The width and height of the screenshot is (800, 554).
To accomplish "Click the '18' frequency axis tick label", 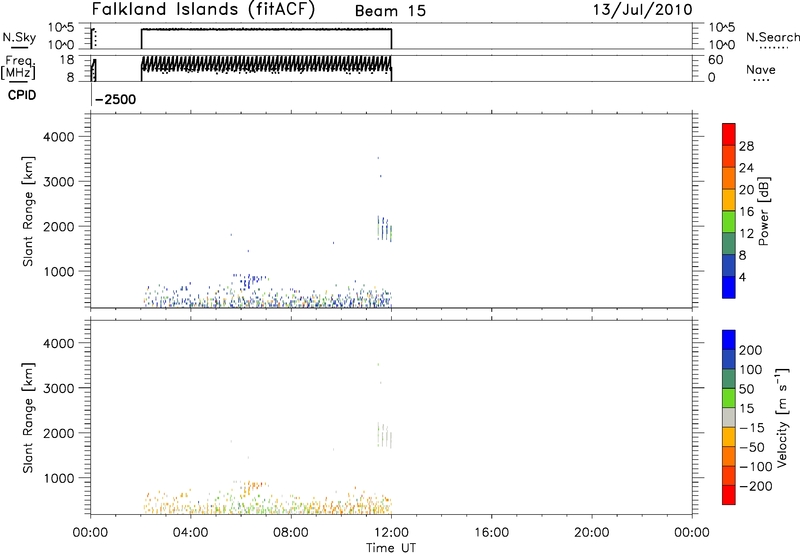I will [x=67, y=59].
